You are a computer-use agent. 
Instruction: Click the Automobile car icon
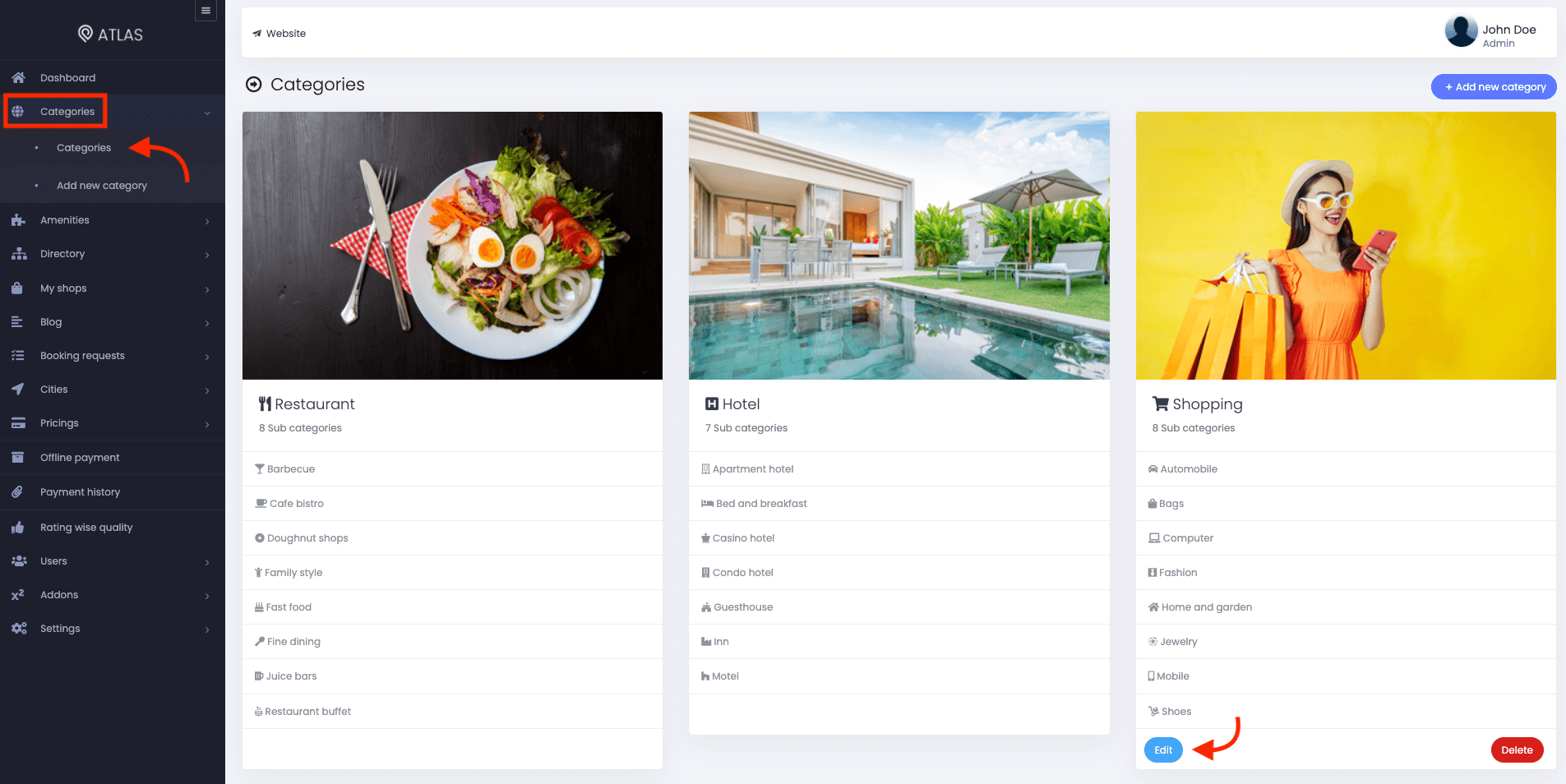tap(1153, 469)
